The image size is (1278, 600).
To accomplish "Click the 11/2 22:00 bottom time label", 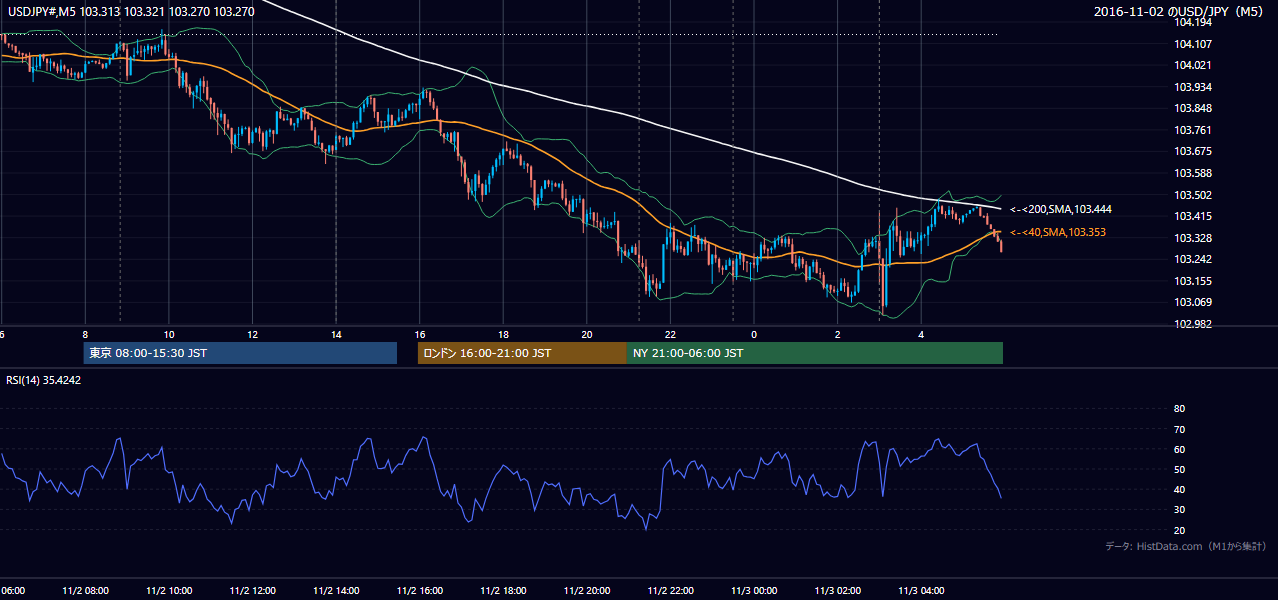I will pos(671,591).
